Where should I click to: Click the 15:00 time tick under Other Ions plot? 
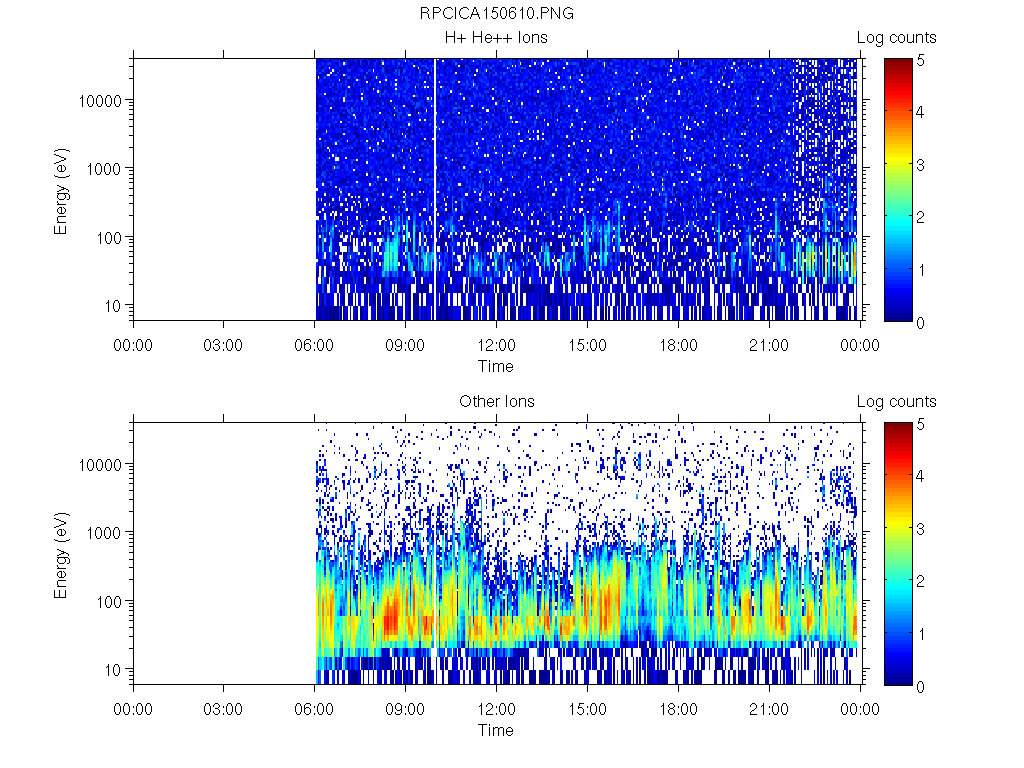pos(587,709)
